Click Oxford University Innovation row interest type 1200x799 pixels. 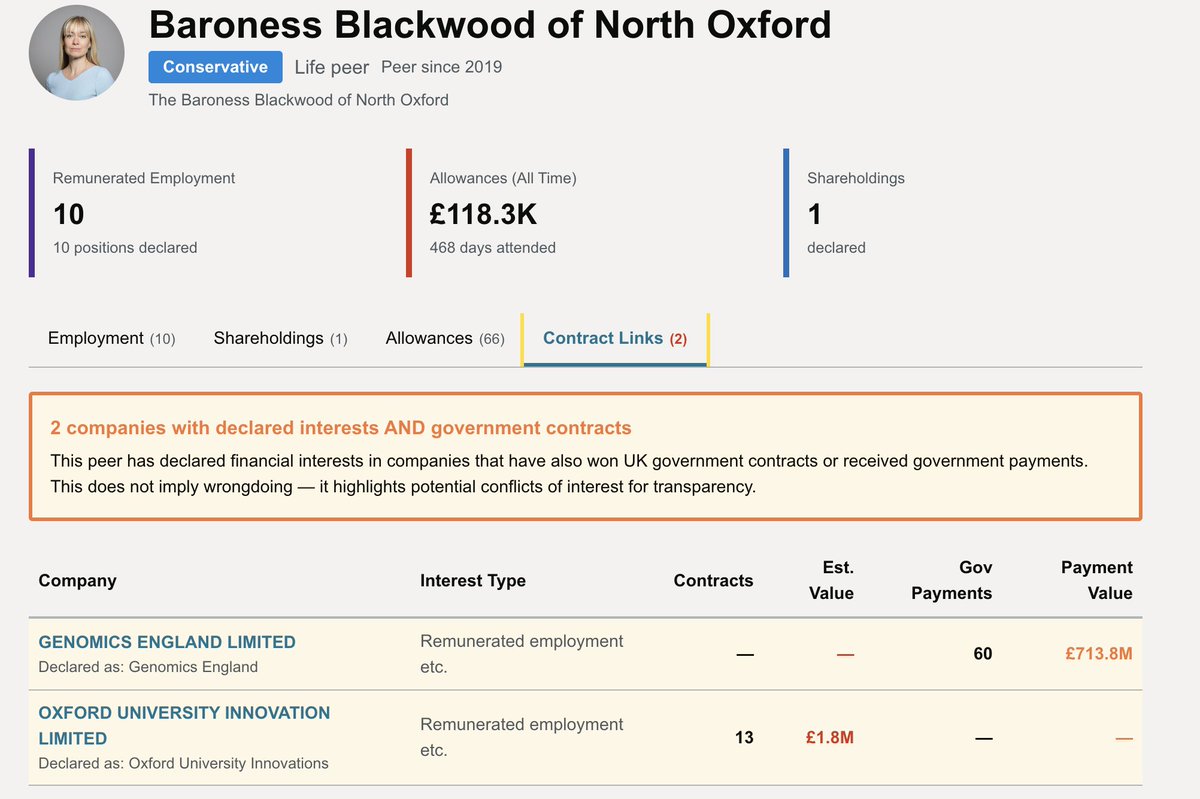click(521, 737)
